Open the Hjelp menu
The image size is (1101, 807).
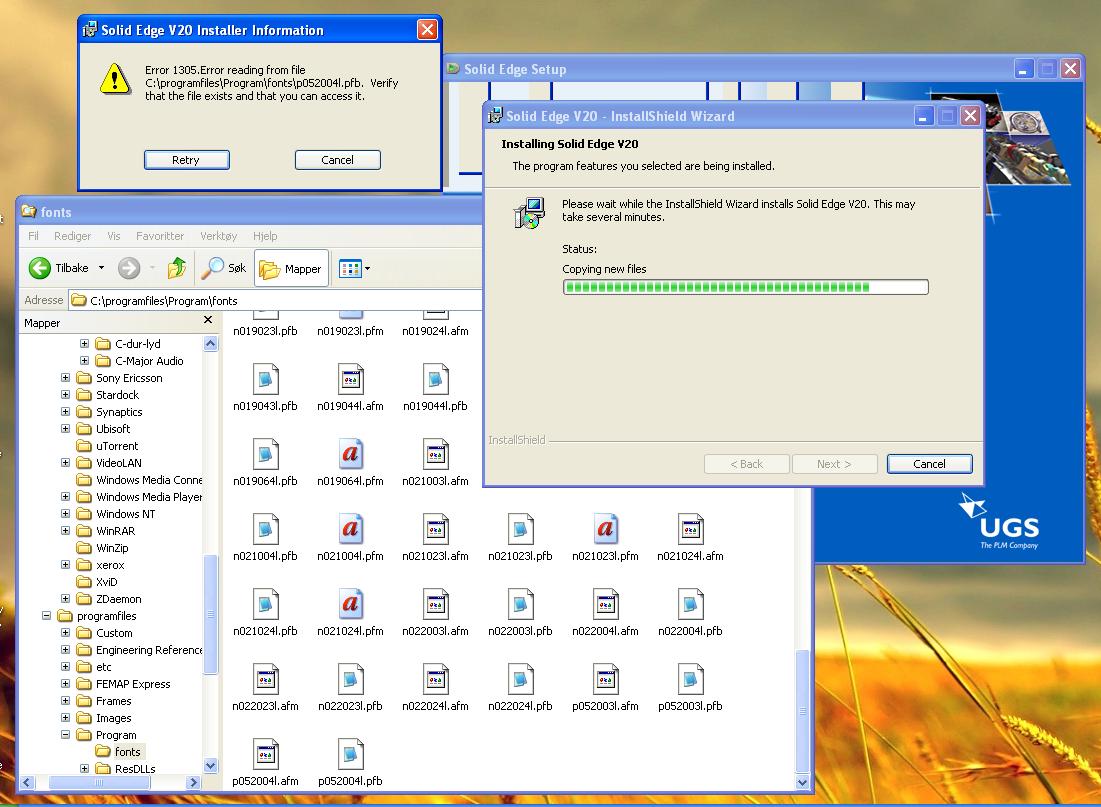coord(265,236)
